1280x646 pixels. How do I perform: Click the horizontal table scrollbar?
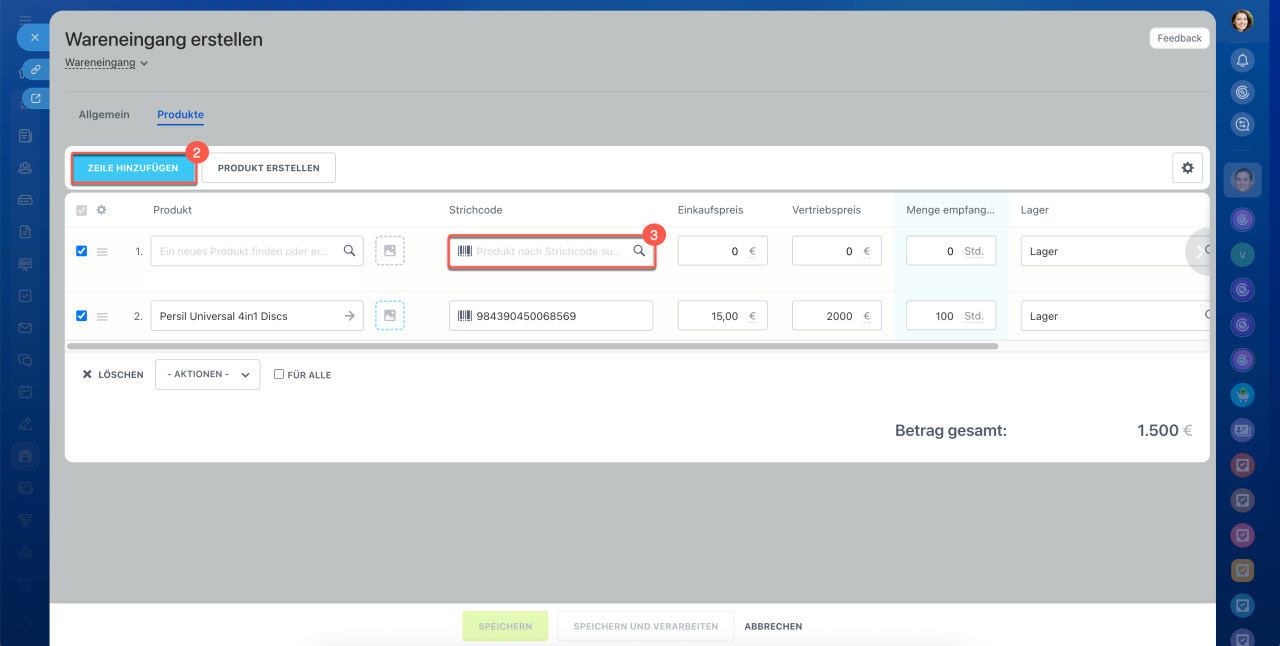coord(532,346)
